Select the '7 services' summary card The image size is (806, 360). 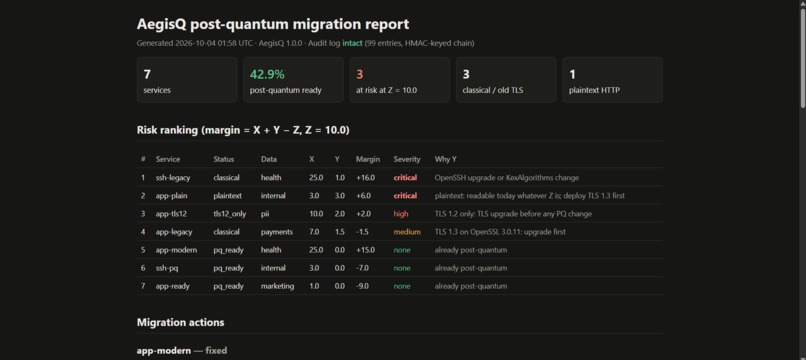187,80
